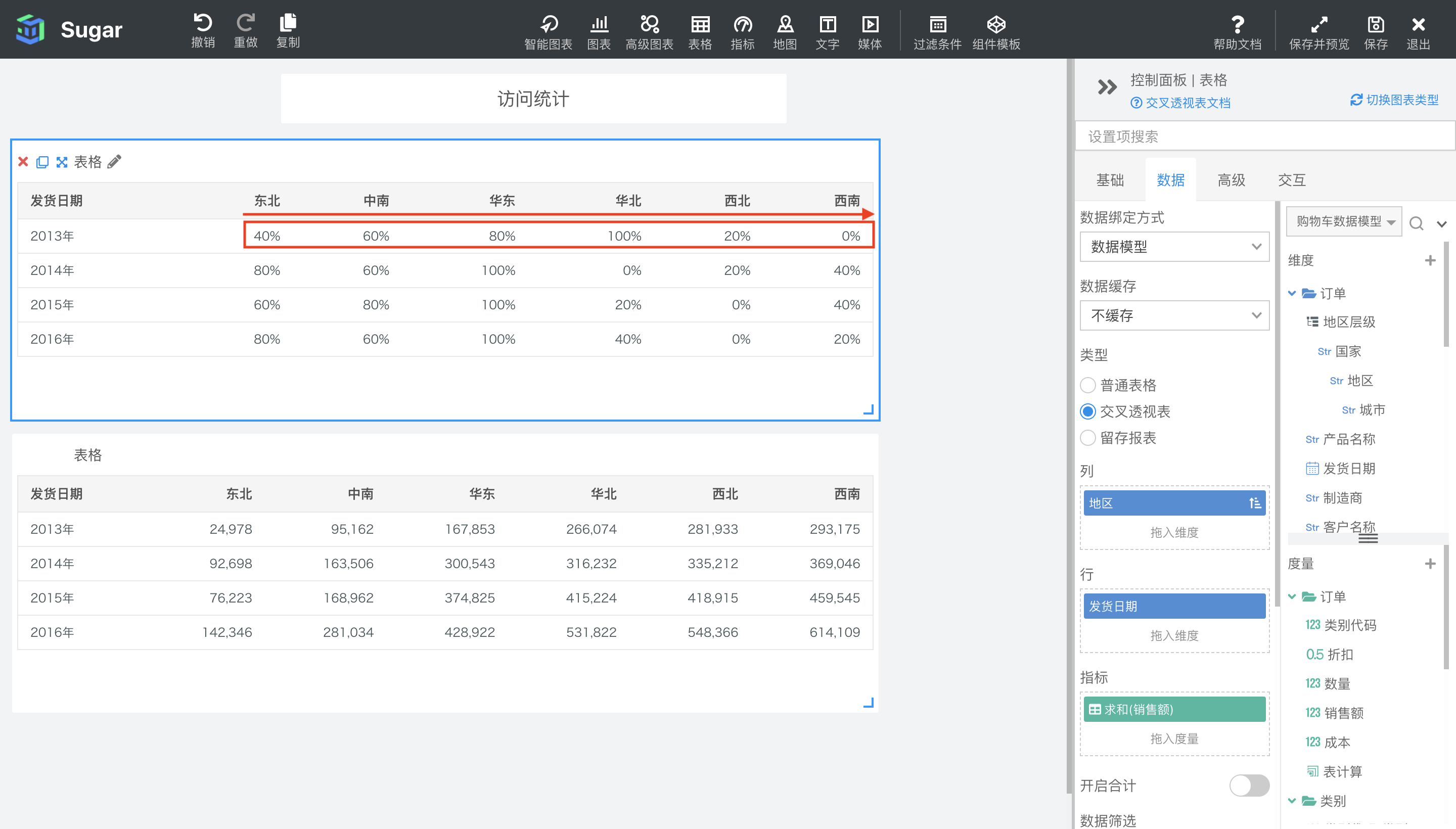Screen dimensions: 1456x829
Task: Click the 614,109 cell in lower table
Action: point(835,632)
